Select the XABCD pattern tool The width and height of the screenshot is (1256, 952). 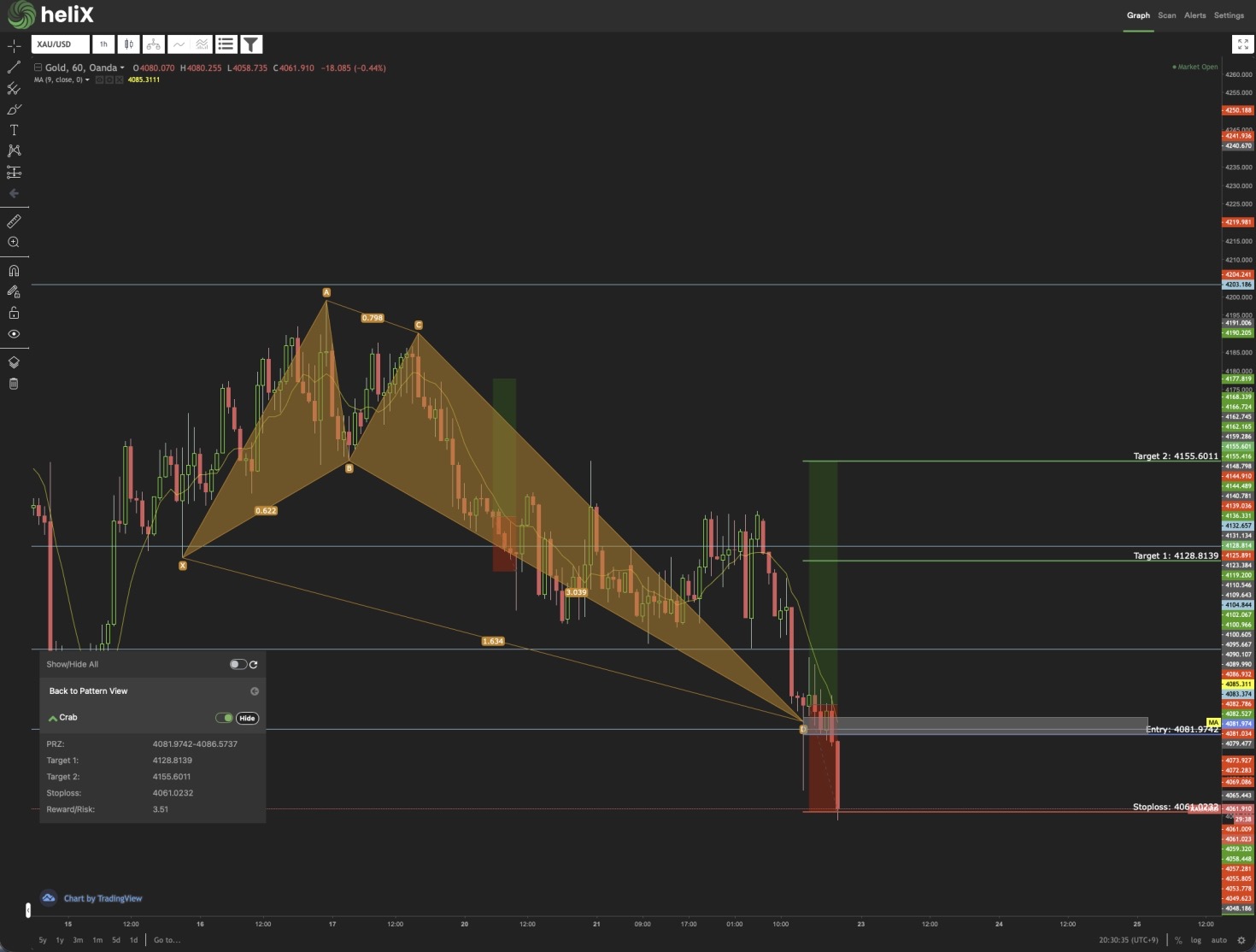tap(14, 150)
